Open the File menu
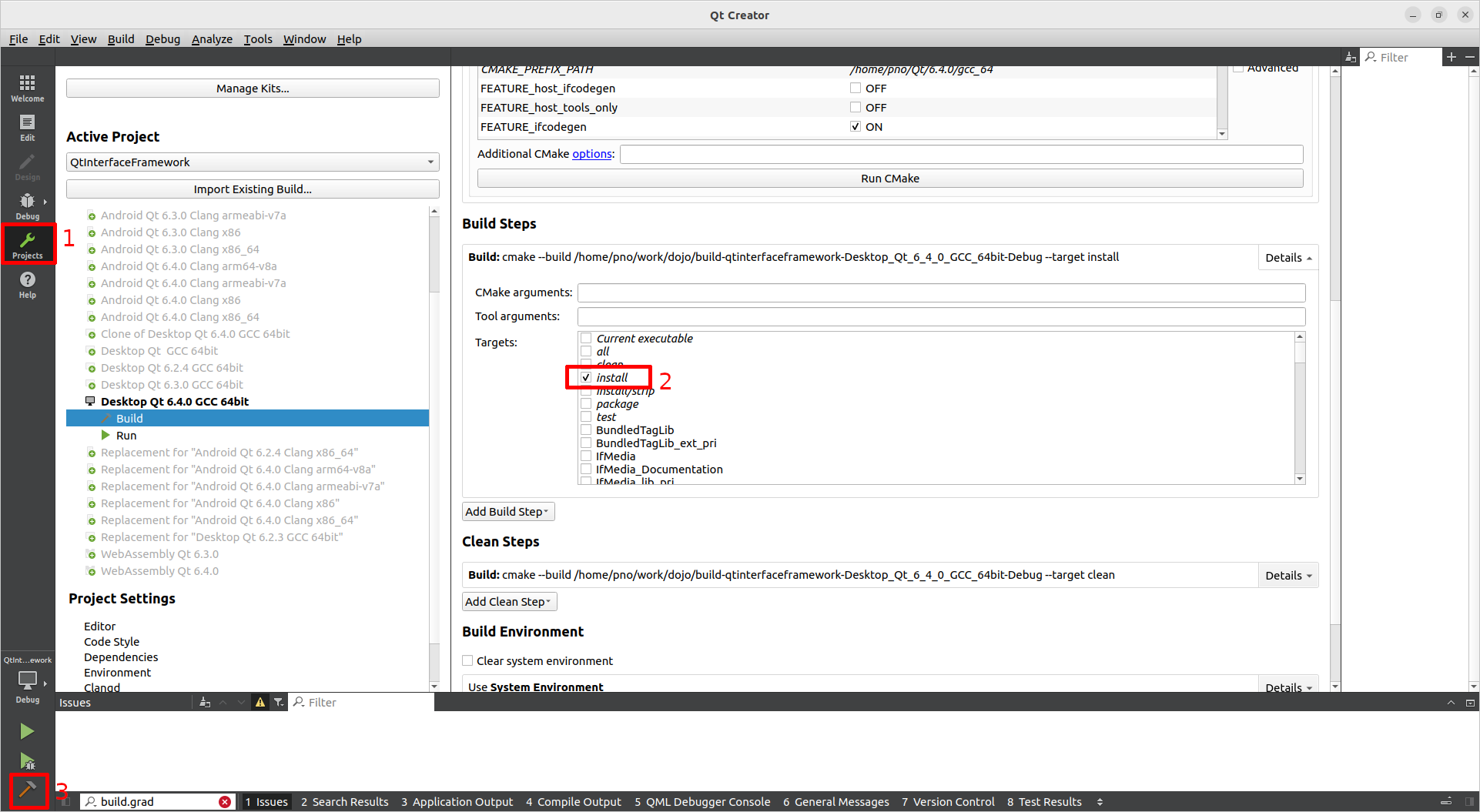 [x=18, y=38]
